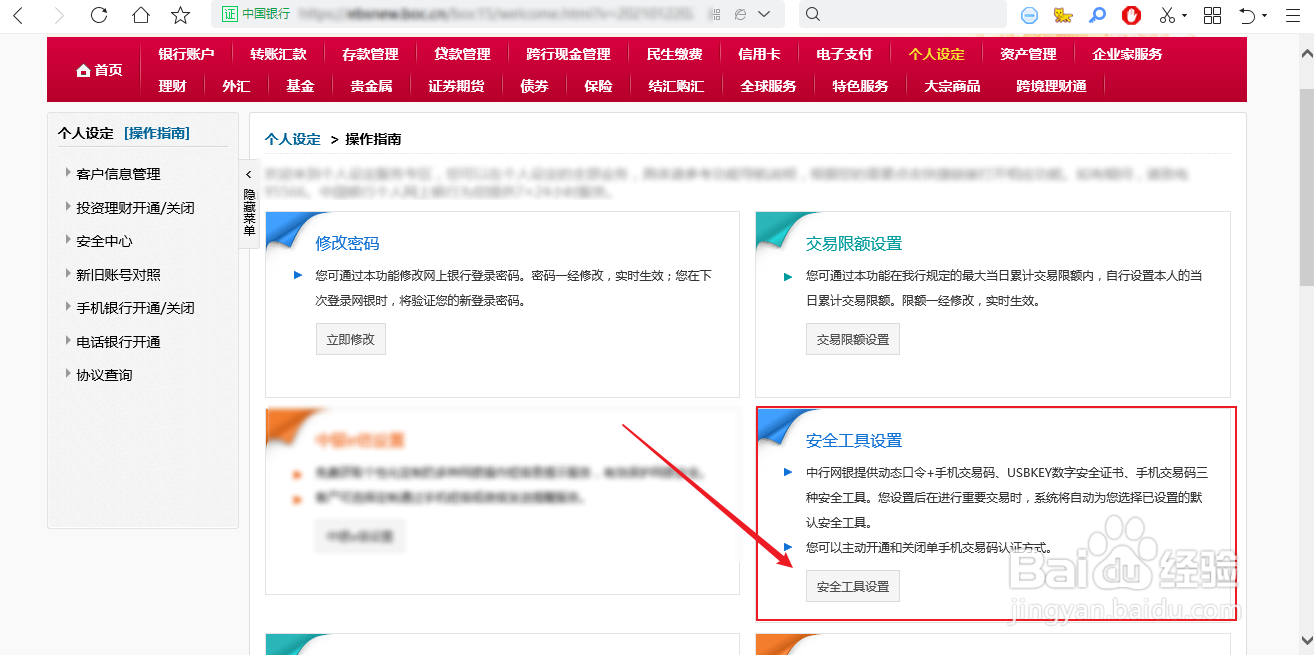The width and height of the screenshot is (1314, 655).
Task: Switch to the 电子支付 menu item
Action: [x=844, y=54]
